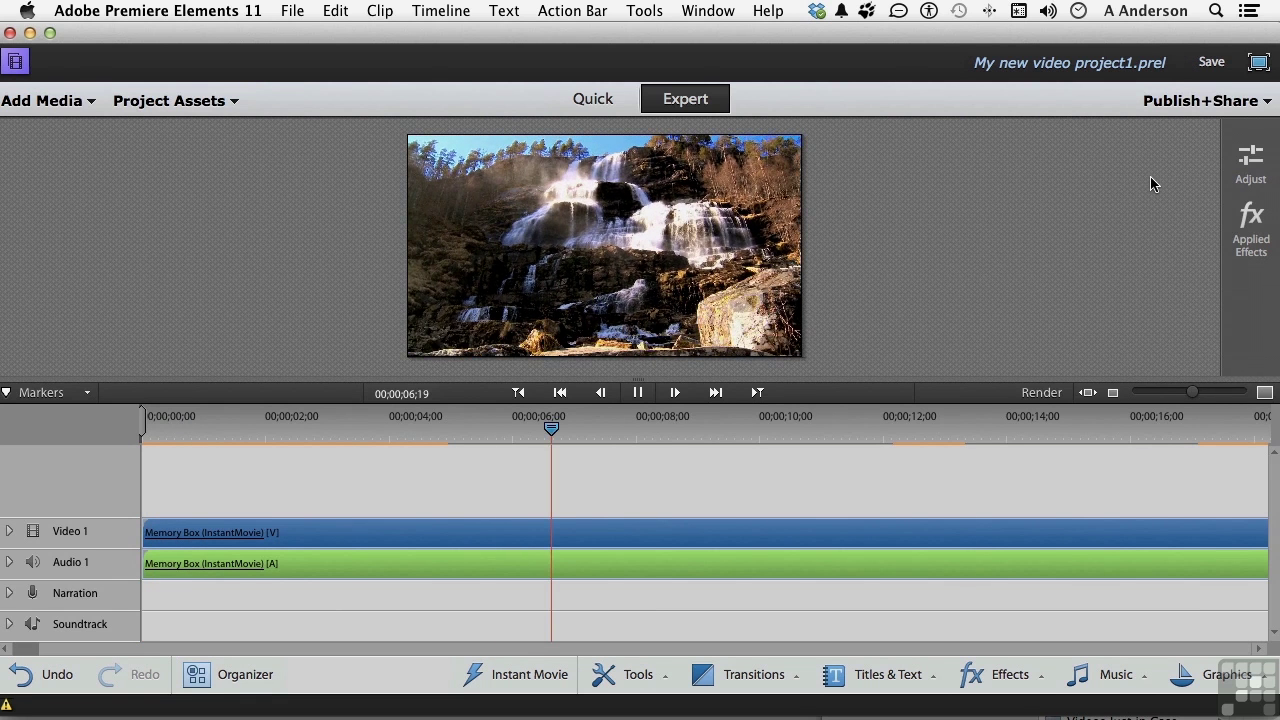The width and height of the screenshot is (1280, 720).
Task: Open the Text menu
Action: [x=504, y=11]
